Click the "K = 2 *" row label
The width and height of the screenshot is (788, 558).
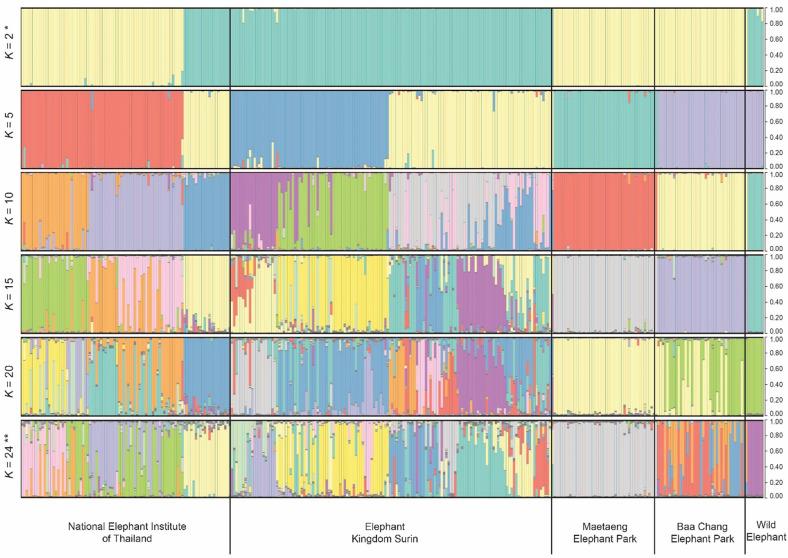click(x=10, y=47)
